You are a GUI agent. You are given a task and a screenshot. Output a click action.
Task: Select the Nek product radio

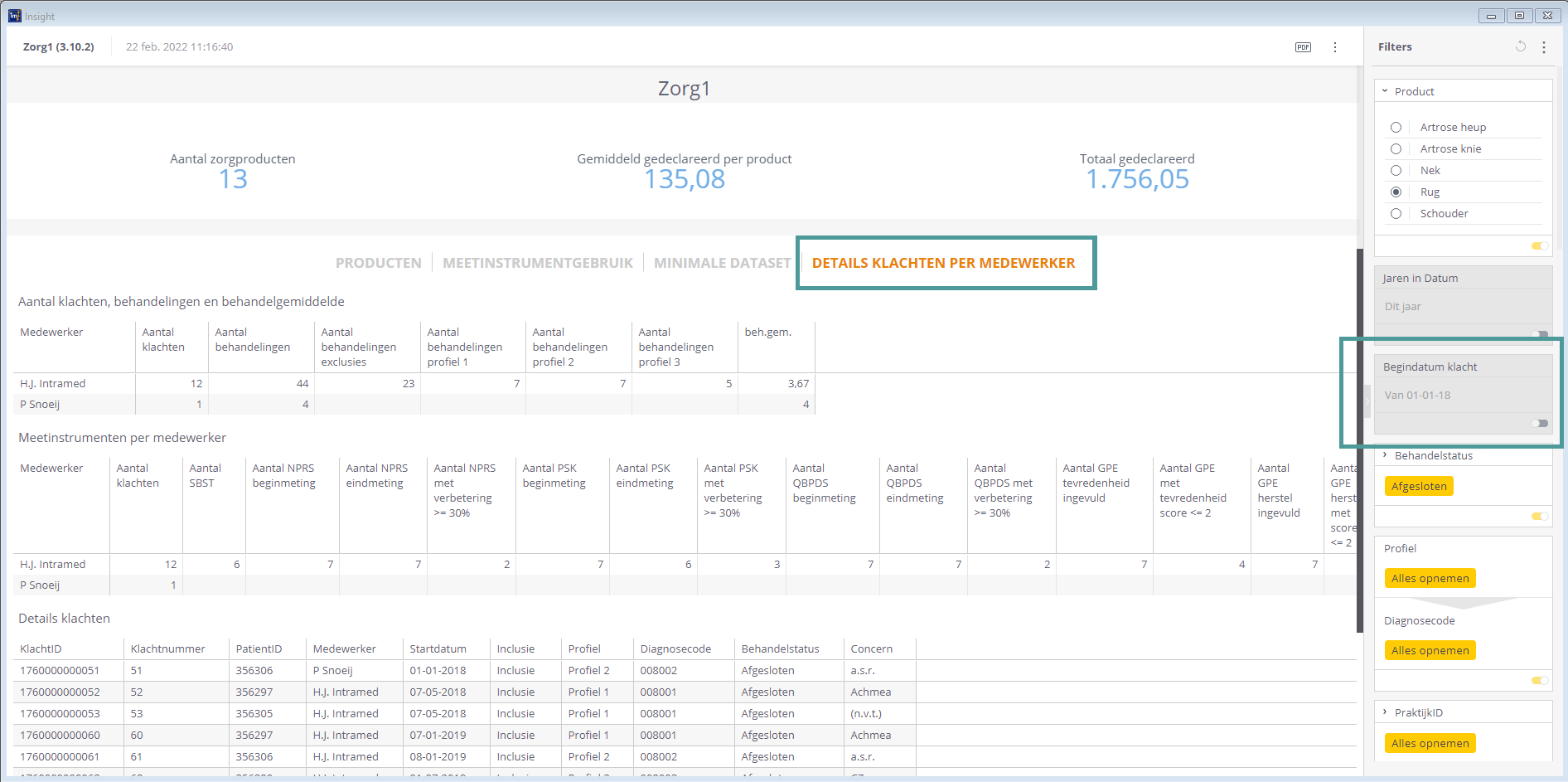(1396, 170)
